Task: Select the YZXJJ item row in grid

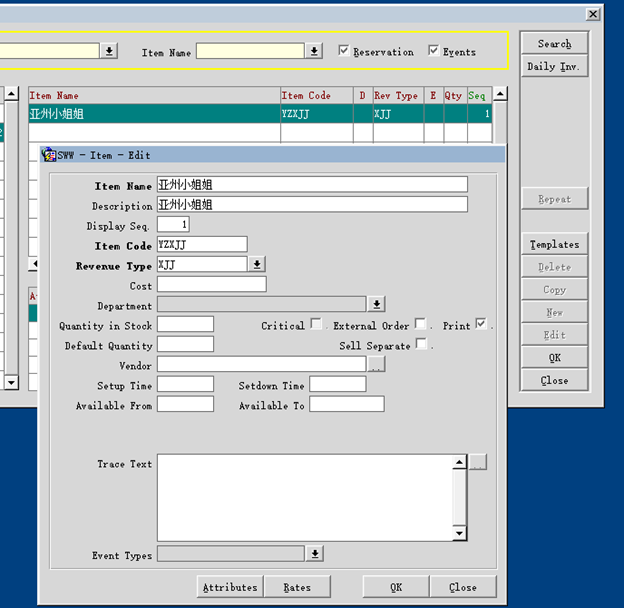Action: tap(260, 114)
